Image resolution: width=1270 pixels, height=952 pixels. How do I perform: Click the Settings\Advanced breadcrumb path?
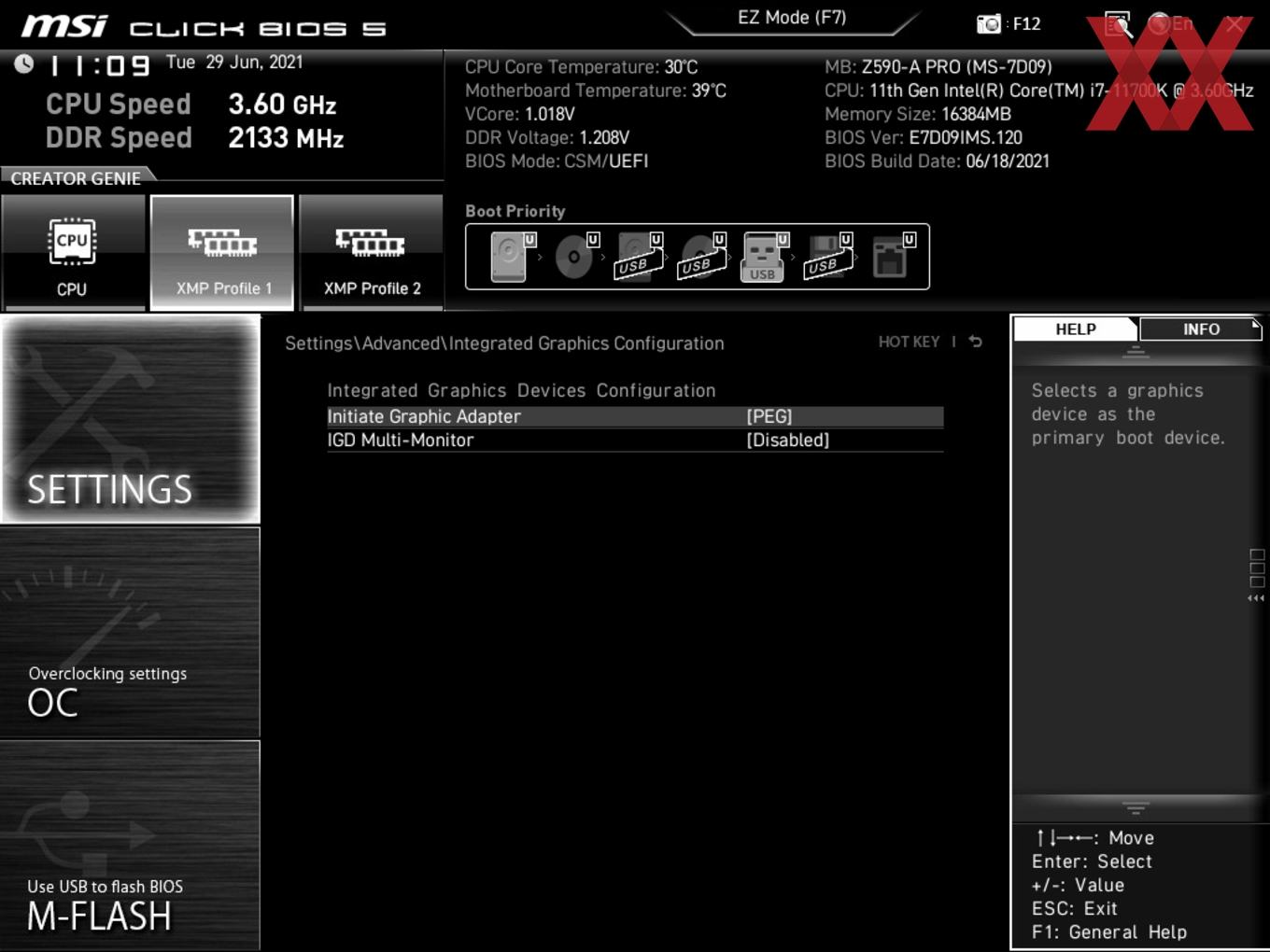(x=504, y=343)
